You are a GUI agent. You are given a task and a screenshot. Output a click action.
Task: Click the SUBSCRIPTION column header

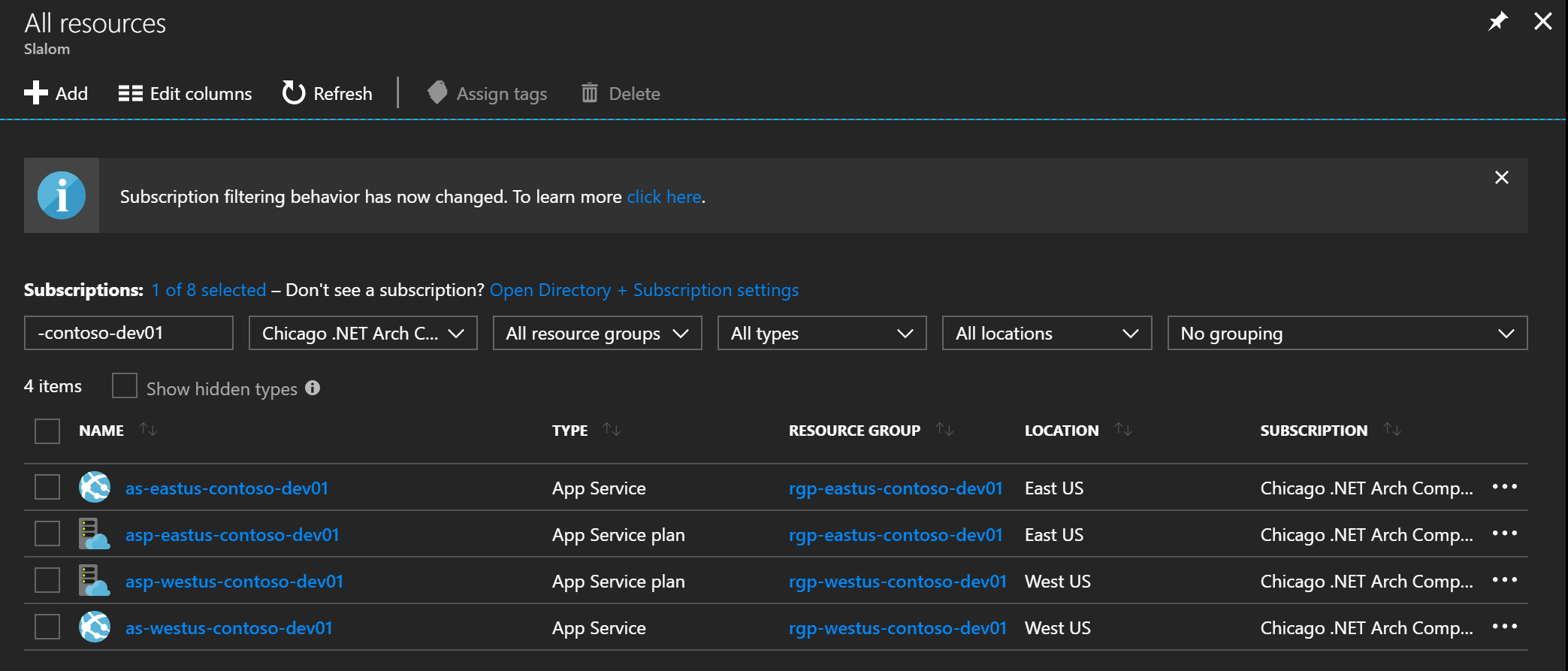1314,431
